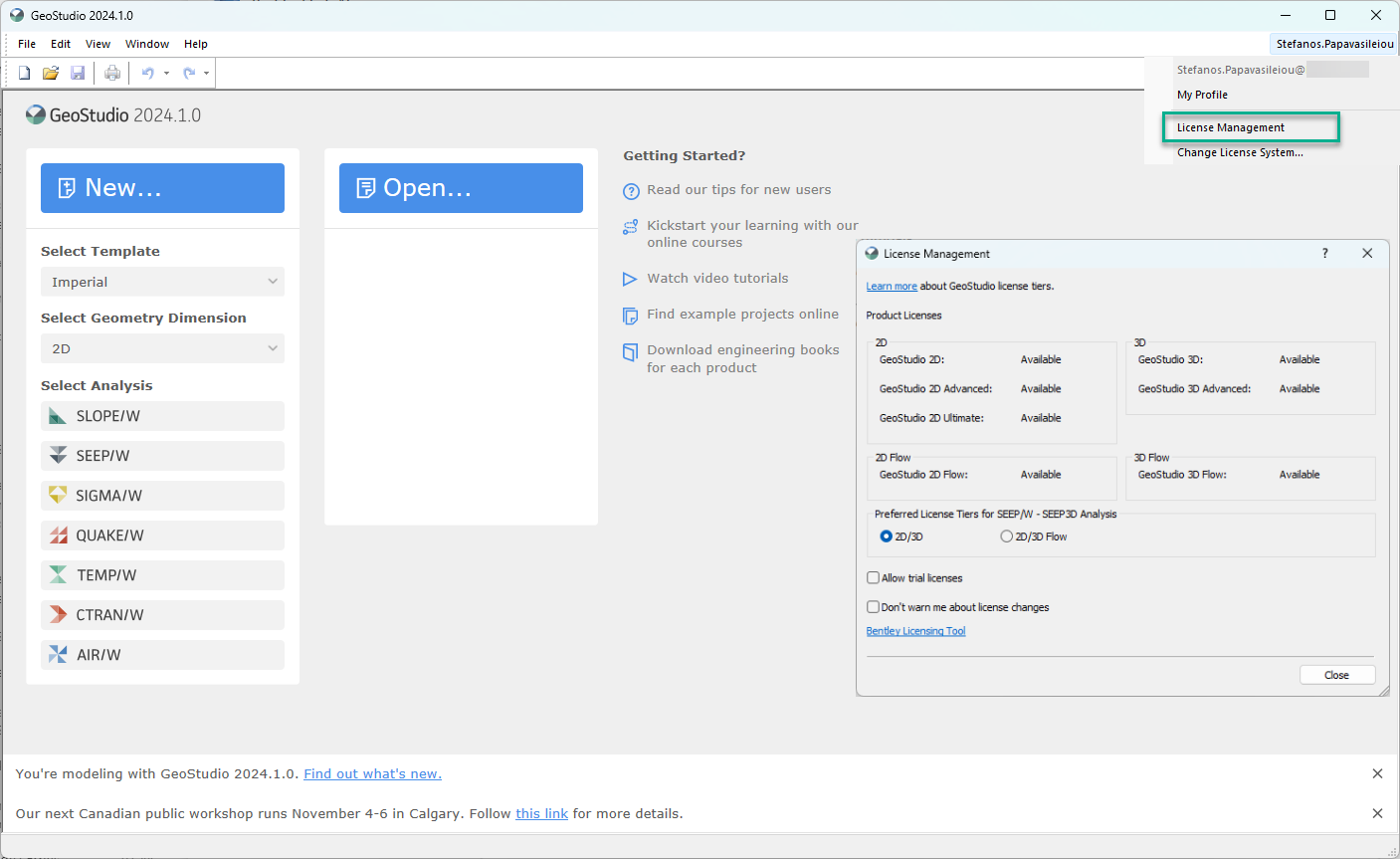
Task: Check Don't warn me about license changes
Action: 873,606
